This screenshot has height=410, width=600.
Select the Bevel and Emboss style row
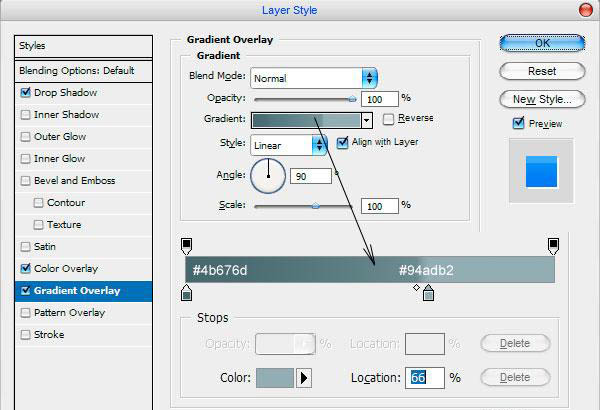tap(83, 181)
